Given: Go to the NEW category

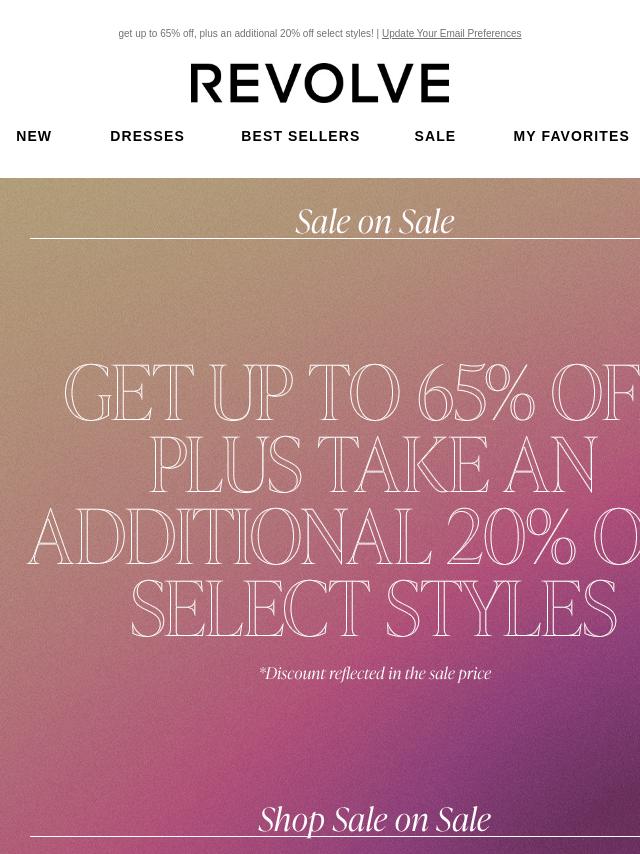Looking at the screenshot, I should [34, 136].
